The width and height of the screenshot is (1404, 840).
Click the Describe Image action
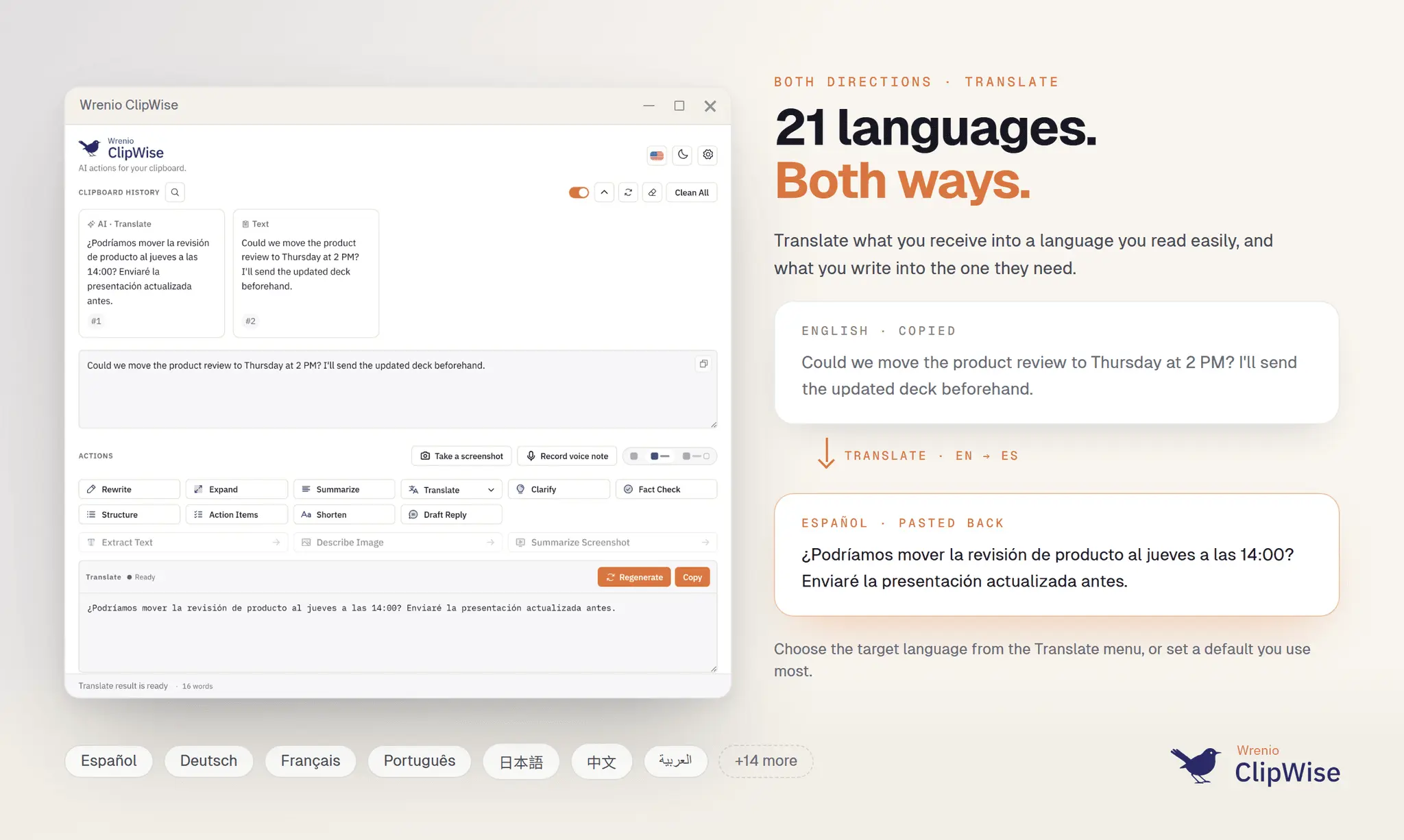pyautogui.click(x=398, y=543)
